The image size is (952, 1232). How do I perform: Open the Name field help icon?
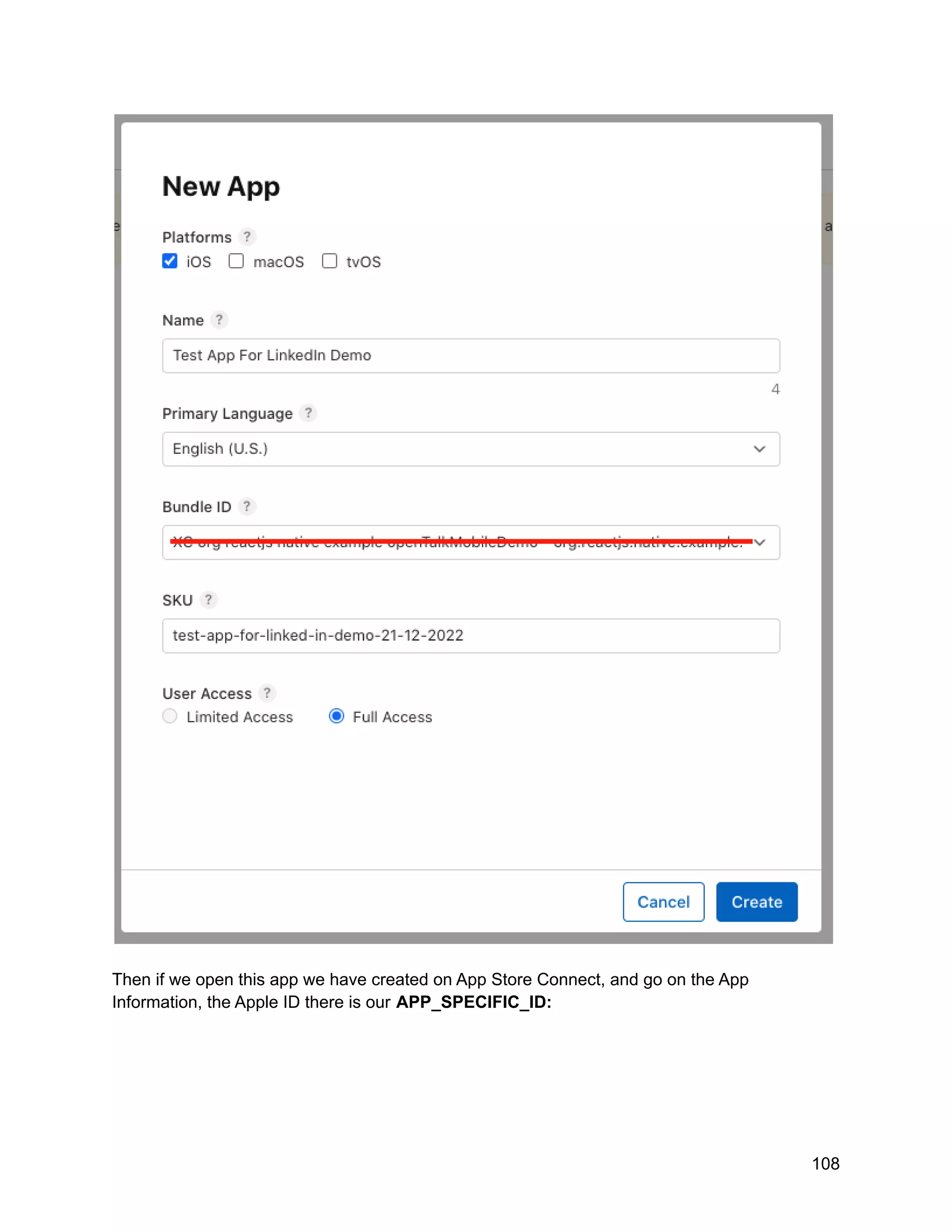tap(219, 320)
